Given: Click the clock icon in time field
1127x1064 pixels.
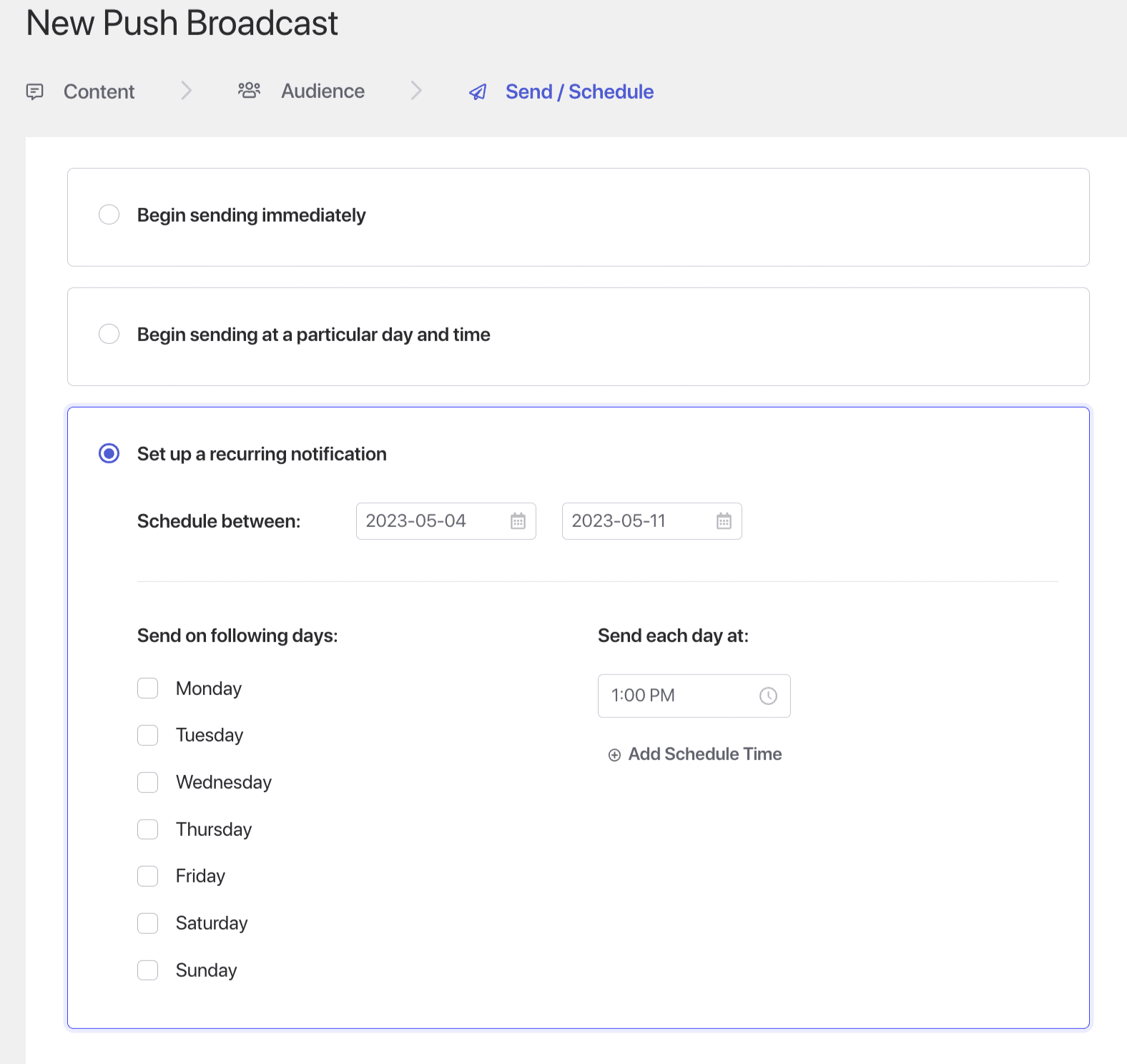Looking at the screenshot, I should click(x=768, y=696).
